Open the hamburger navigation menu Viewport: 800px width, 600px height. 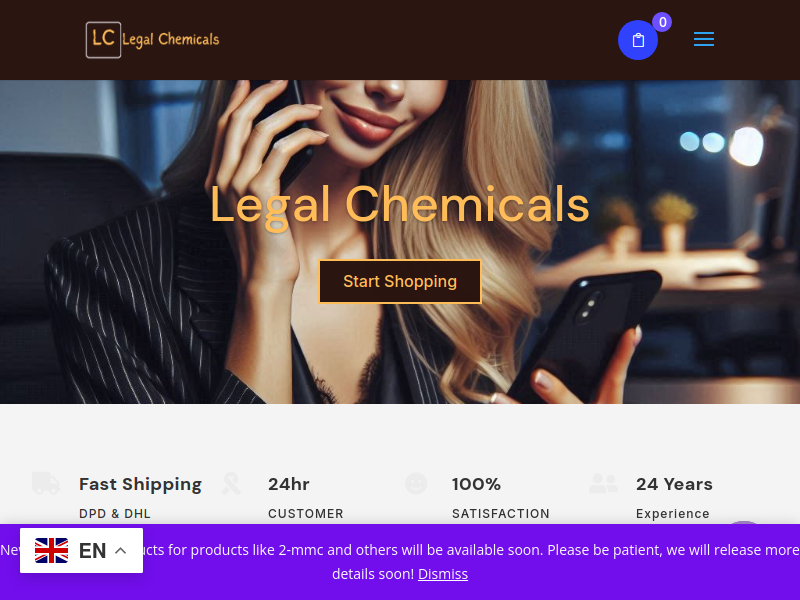(704, 39)
